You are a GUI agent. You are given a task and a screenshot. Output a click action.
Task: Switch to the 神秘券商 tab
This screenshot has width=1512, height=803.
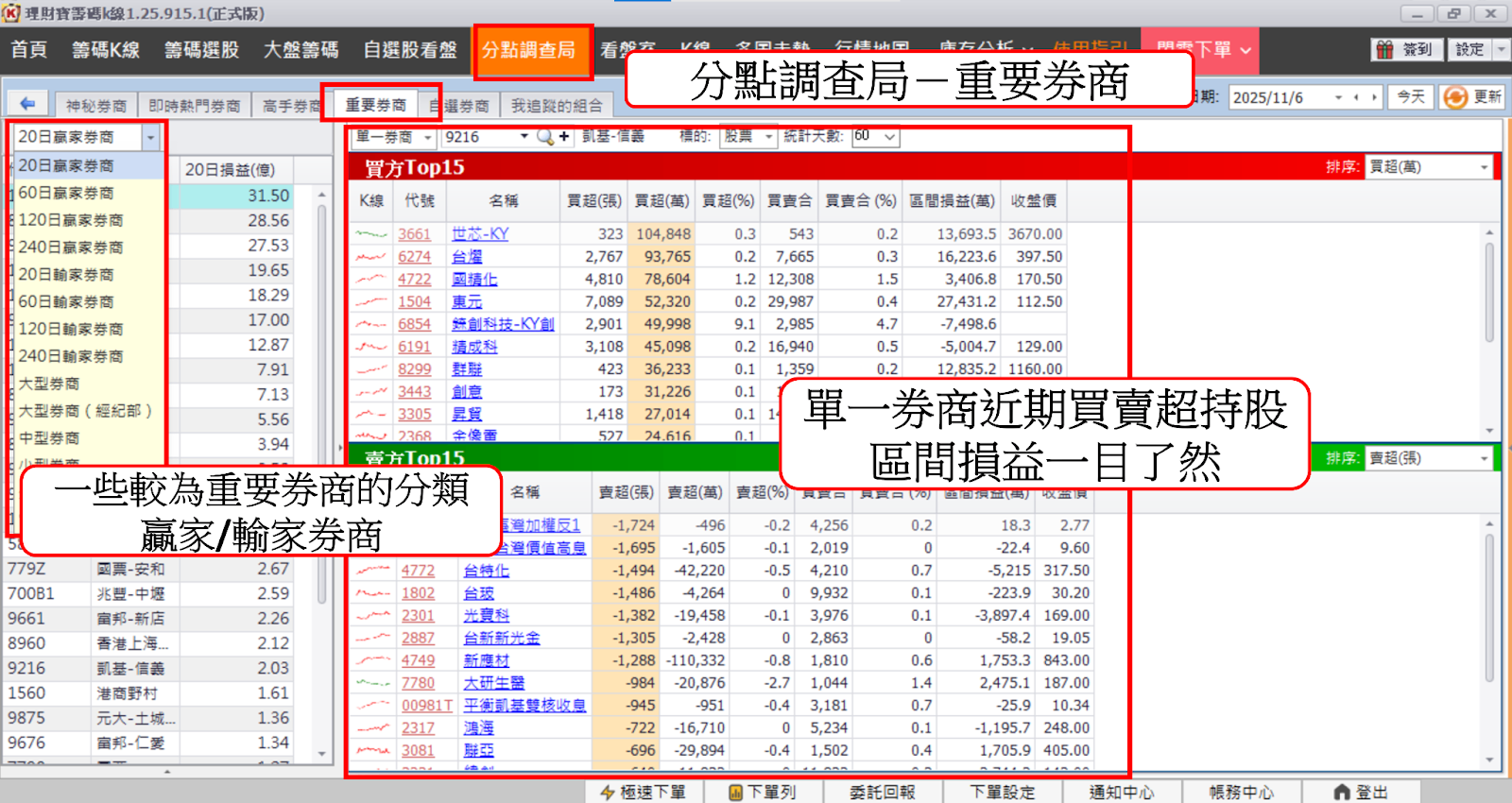click(96, 106)
